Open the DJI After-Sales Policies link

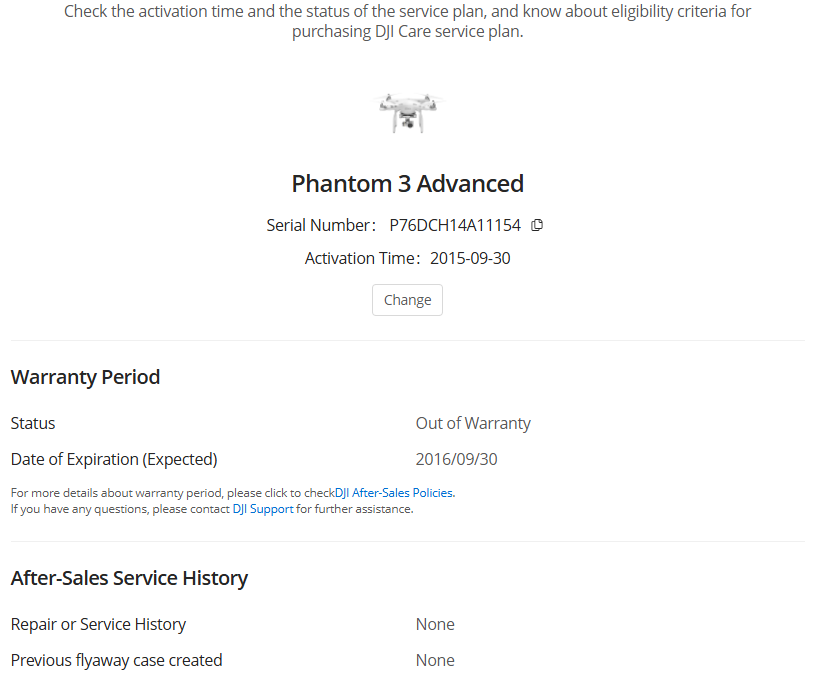[394, 492]
